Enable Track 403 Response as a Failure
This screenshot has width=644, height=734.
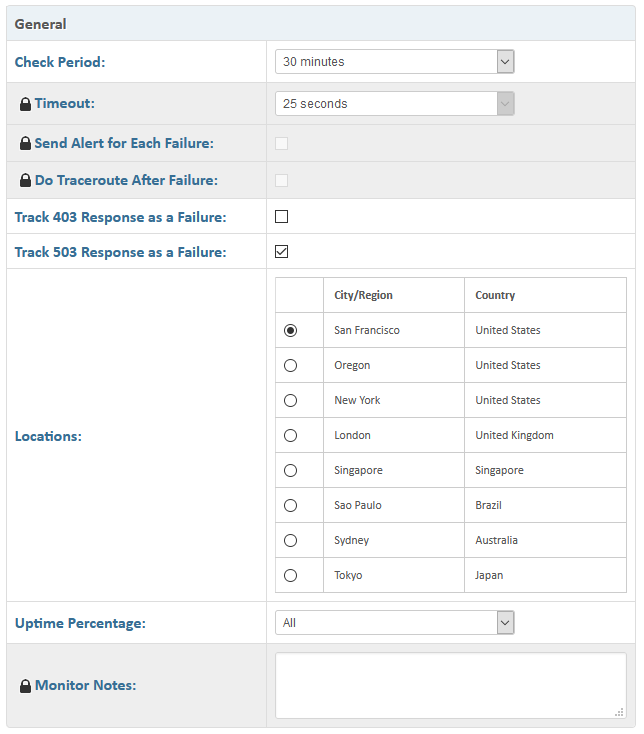click(281, 217)
